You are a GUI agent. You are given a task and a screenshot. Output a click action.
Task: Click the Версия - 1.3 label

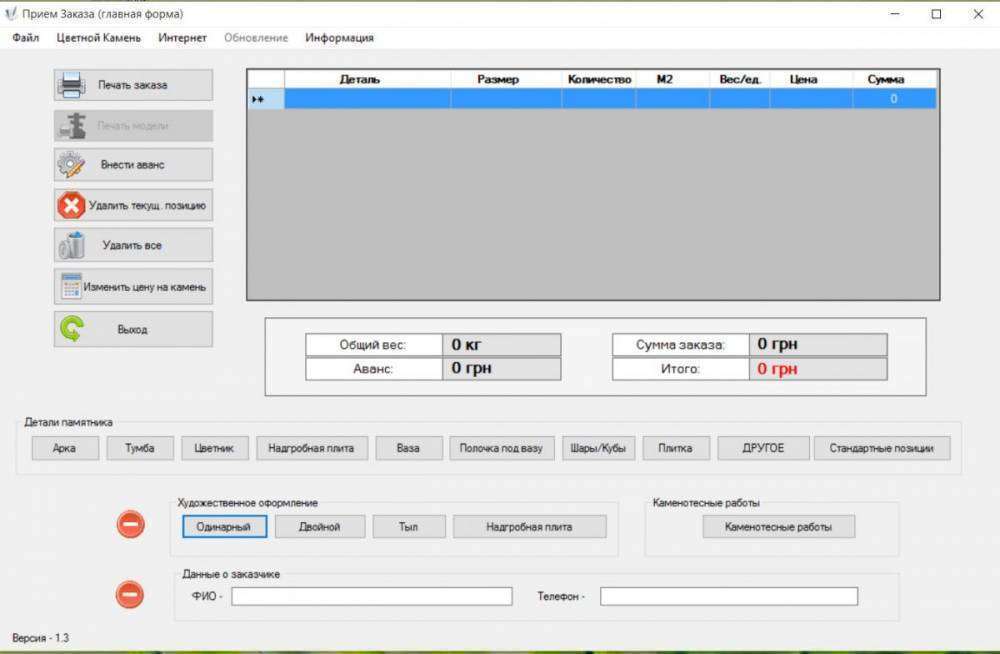(40, 637)
